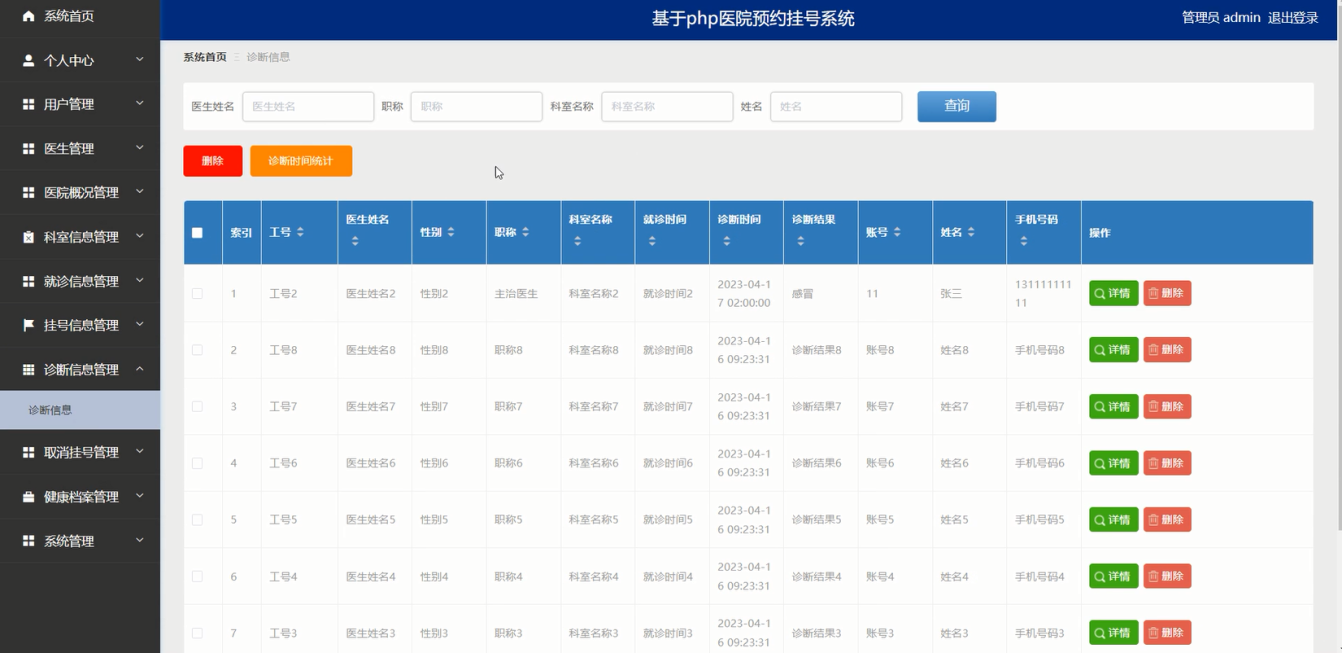1342x653 pixels.
Task: Click the 感冒 diagnosis cell
Action: pyautogui.click(x=803, y=294)
